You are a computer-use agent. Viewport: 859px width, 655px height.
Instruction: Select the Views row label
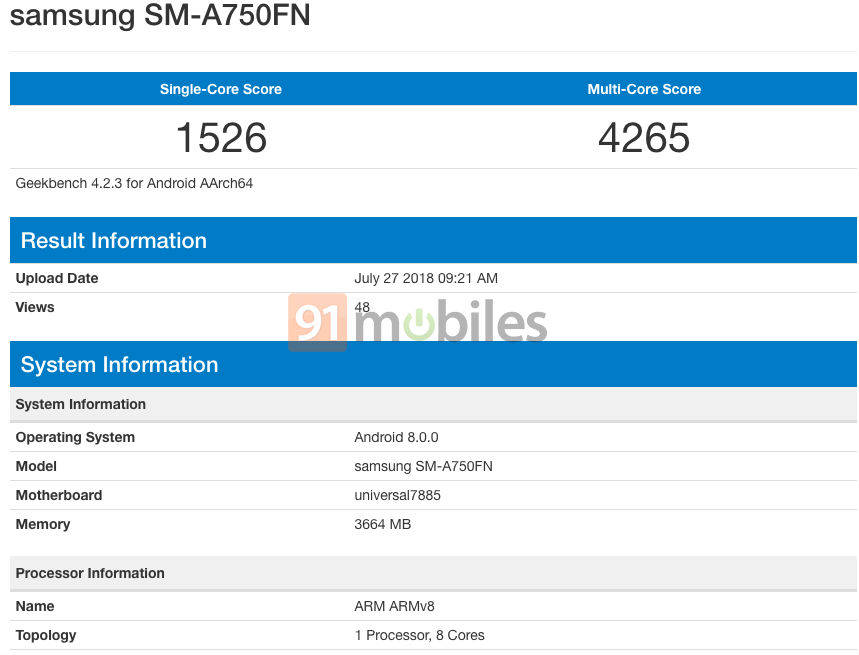[35, 307]
